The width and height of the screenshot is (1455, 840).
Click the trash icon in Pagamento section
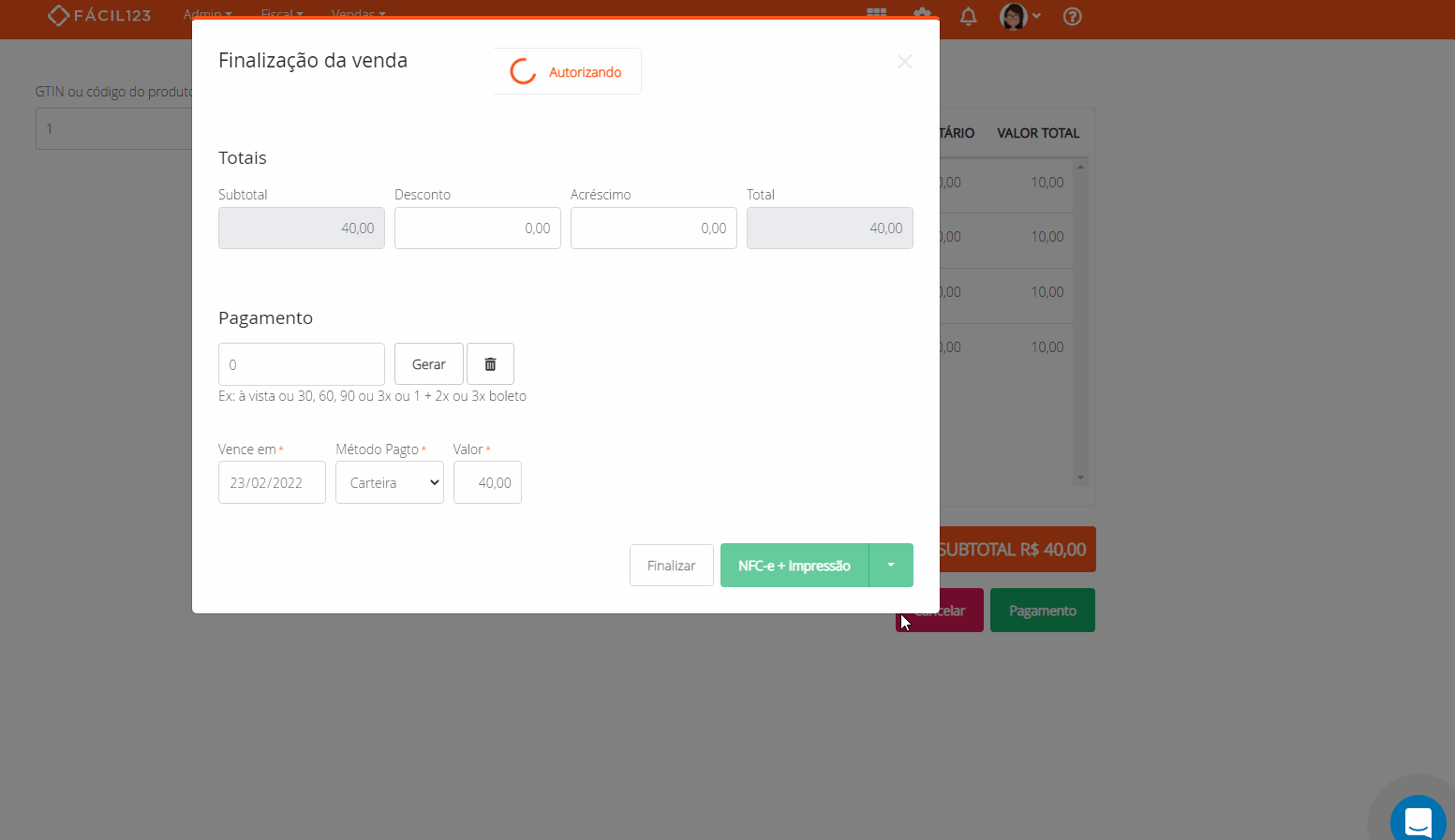point(490,364)
